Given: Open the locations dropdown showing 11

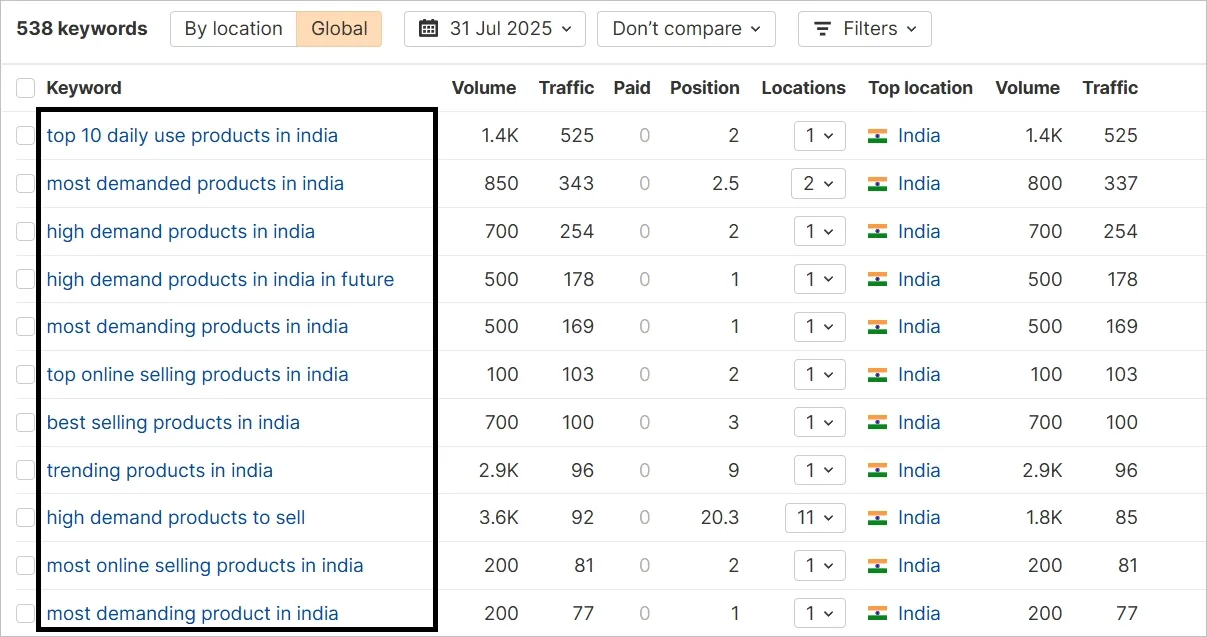Looking at the screenshot, I should pyautogui.click(x=815, y=517).
